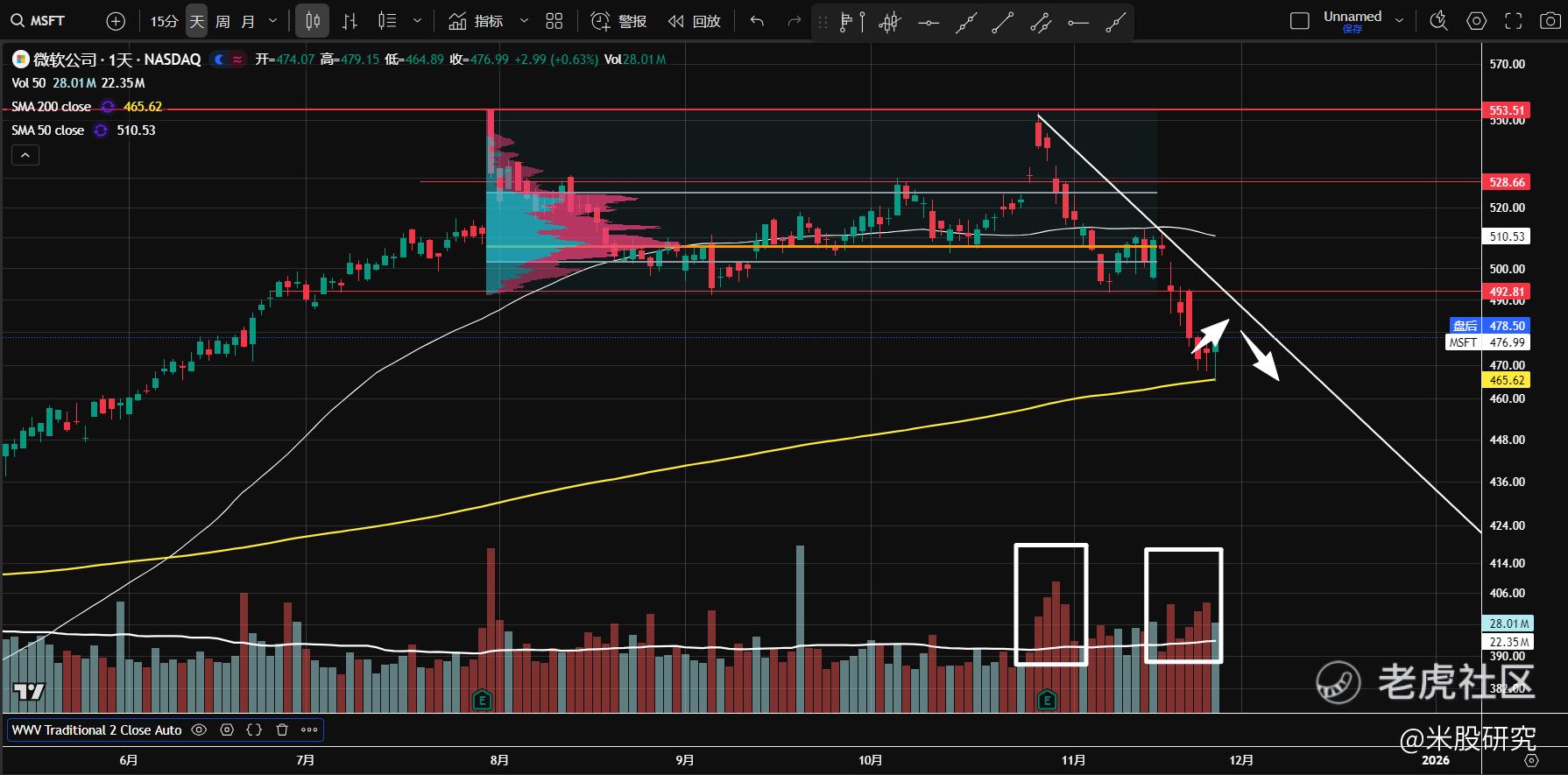
Task: Click the 492.81 red price label
Action: (1507, 292)
